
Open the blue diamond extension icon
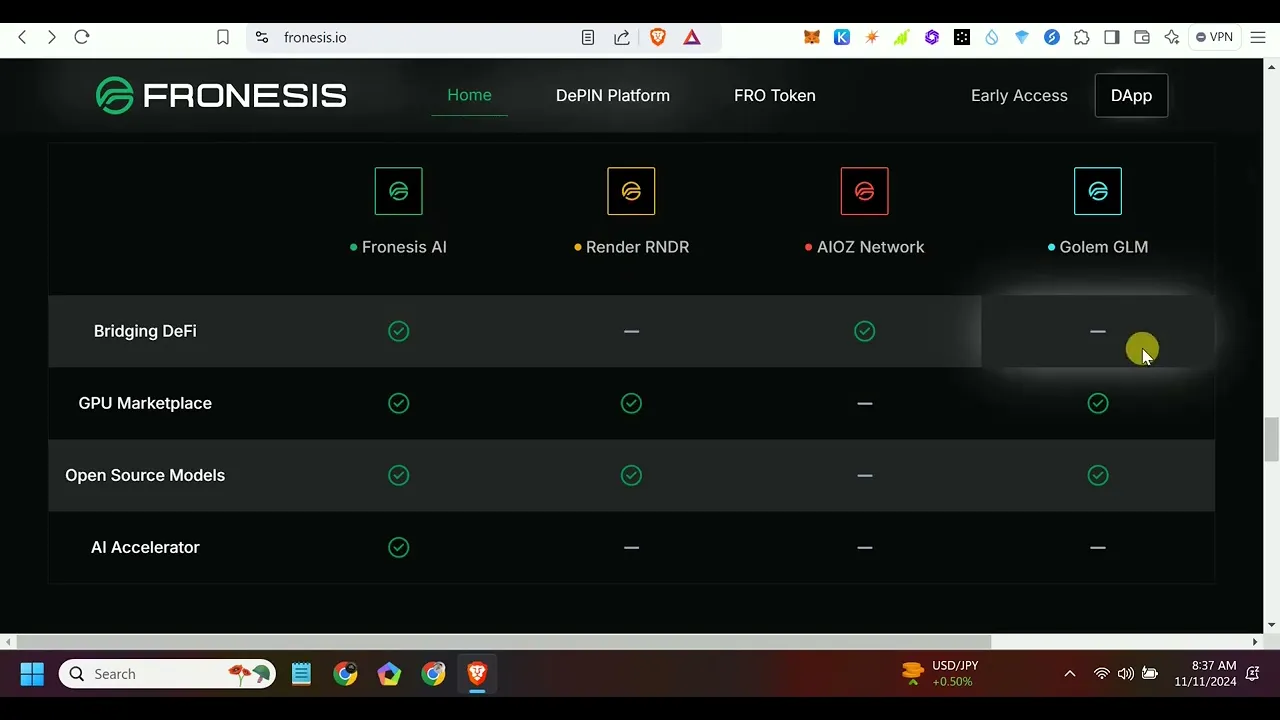(1022, 37)
